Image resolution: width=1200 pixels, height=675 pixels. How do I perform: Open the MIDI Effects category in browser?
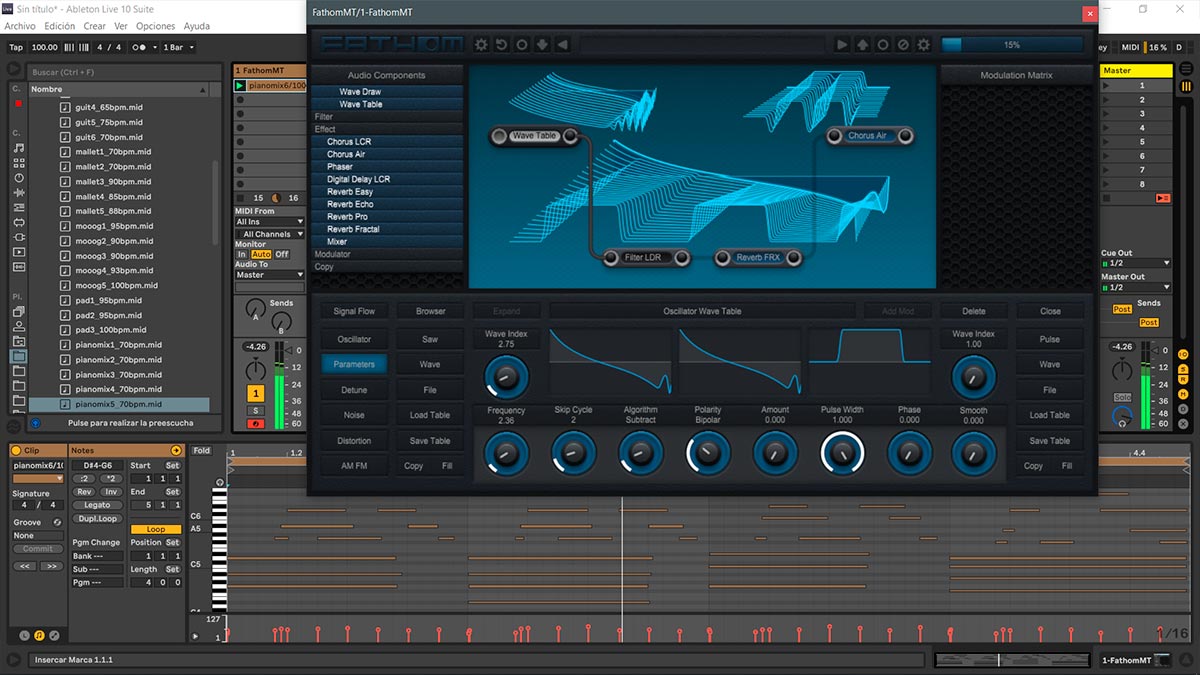[19, 208]
